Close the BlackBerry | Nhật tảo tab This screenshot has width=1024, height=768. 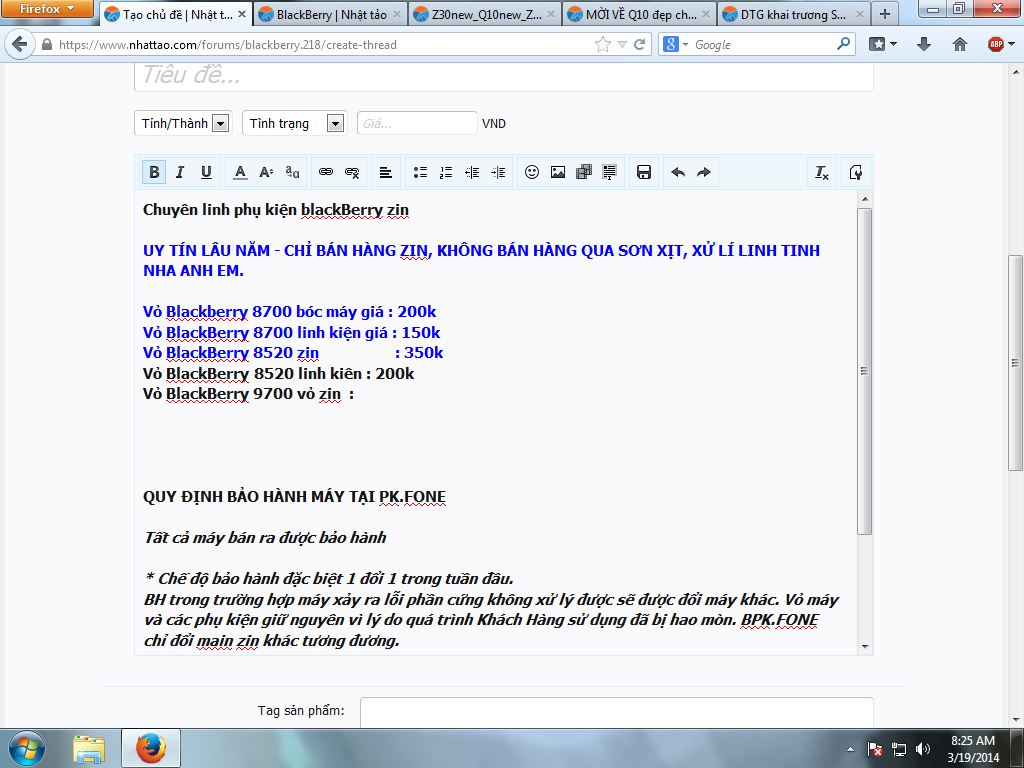(x=396, y=14)
